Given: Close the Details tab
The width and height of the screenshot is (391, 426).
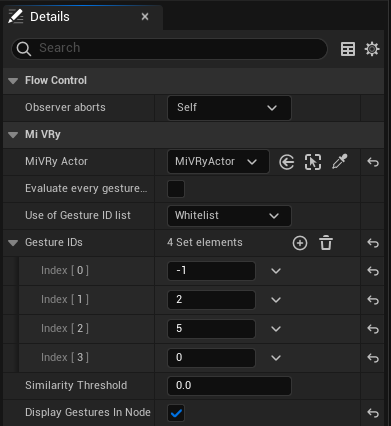Looking at the screenshot, I should pyautogui.click(x=145, y=17).
